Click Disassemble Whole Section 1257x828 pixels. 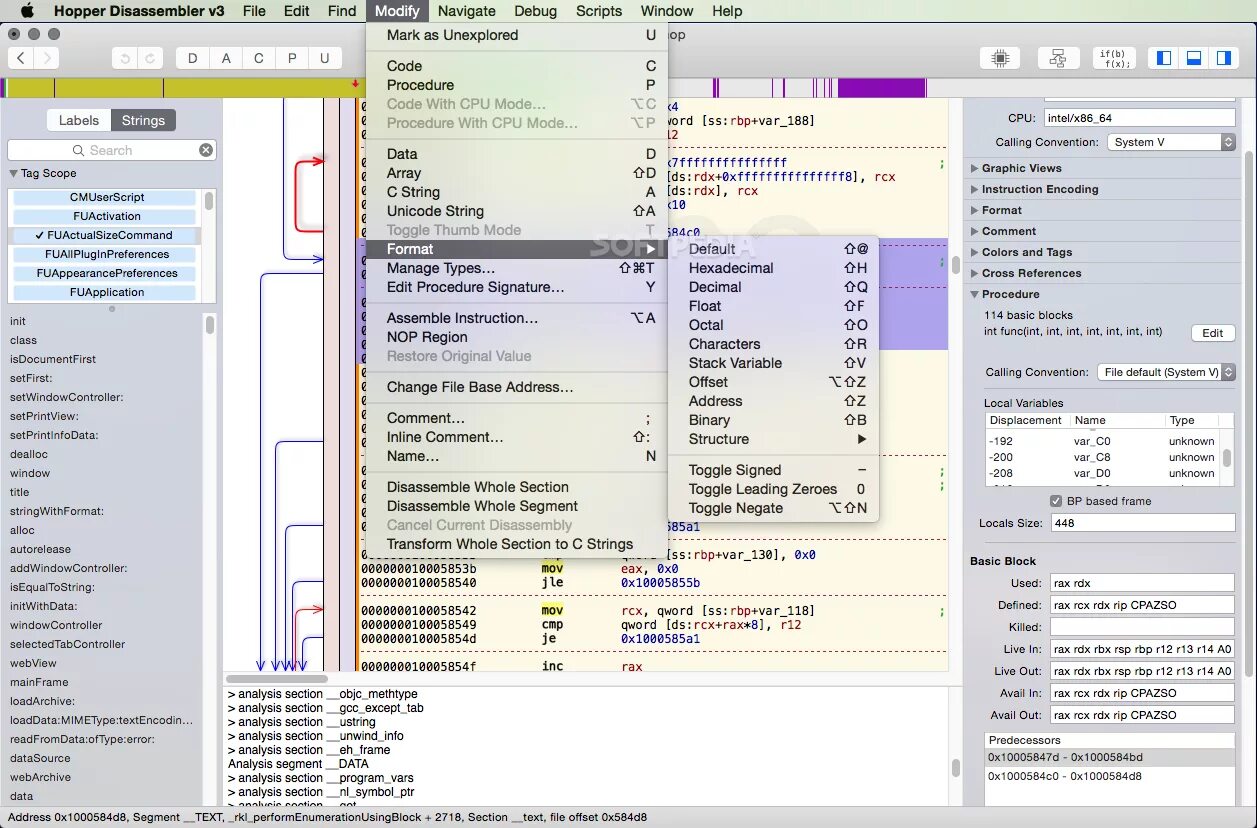[517, 487]
